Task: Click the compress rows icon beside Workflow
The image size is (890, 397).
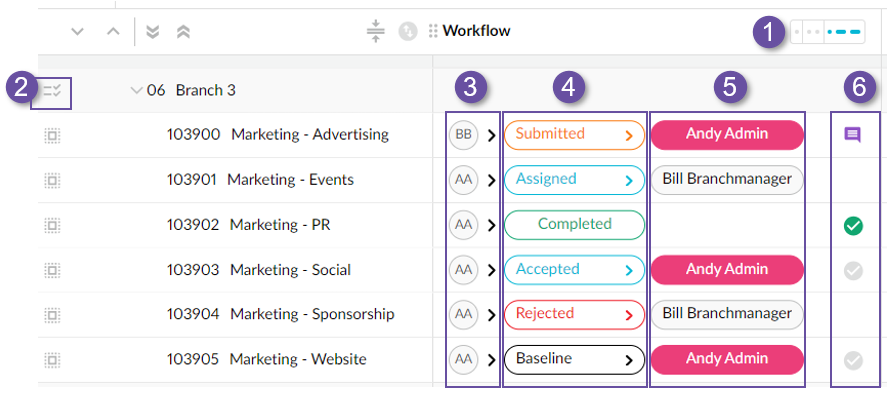Action: pyautogui.click(x=375, y=31)
